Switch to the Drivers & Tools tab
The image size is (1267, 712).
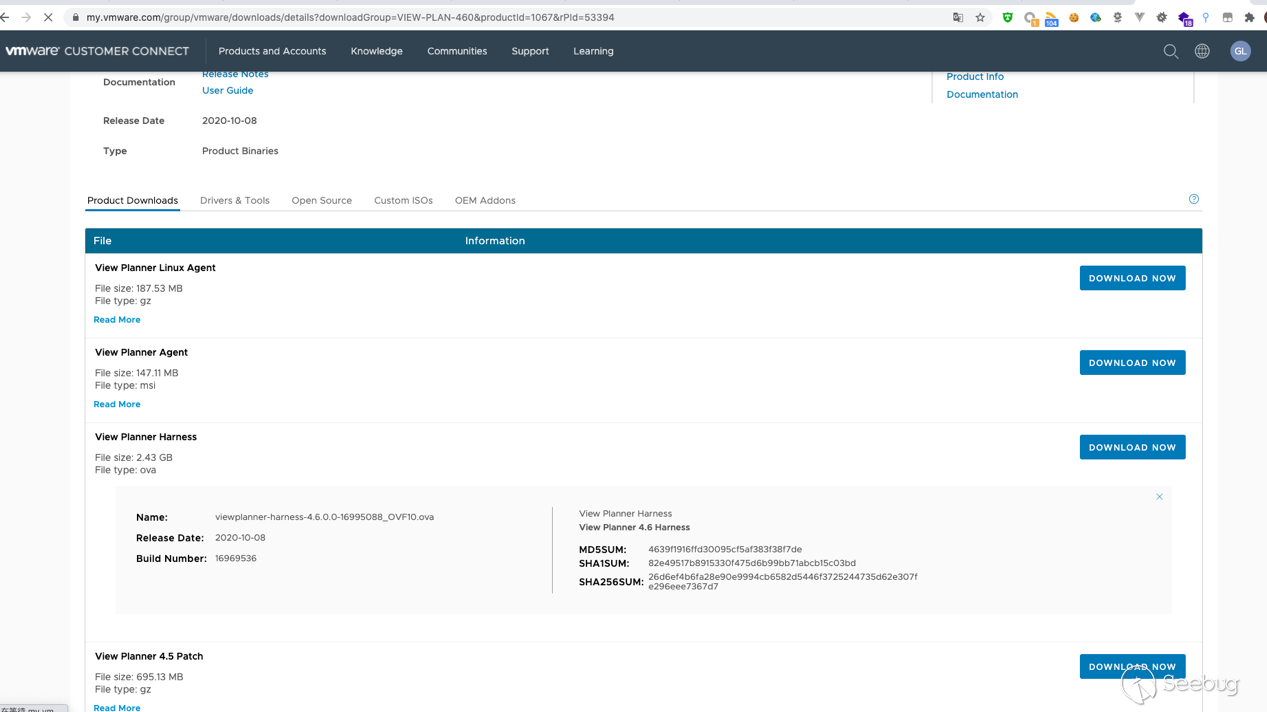point(234,200)
